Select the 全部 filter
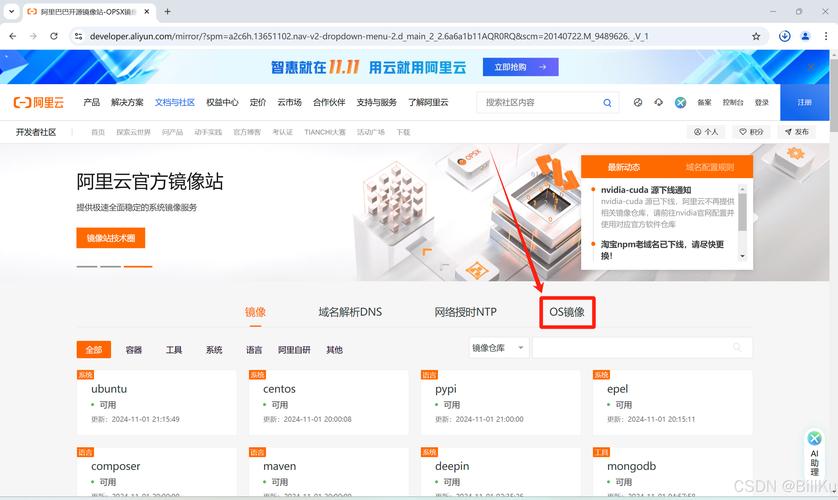 (x=94, y=349)
